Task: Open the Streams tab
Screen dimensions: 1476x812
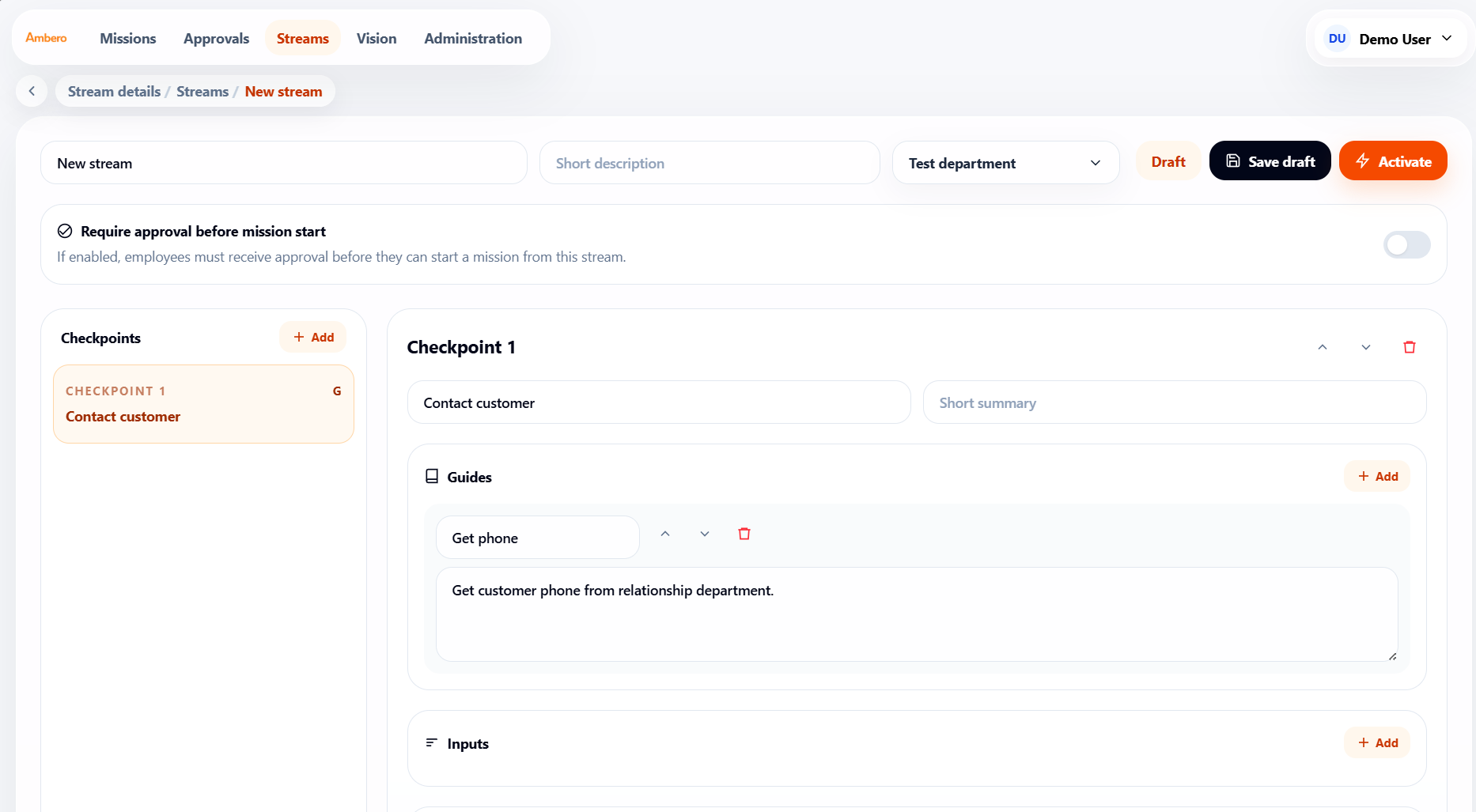Action: click(x=303, y=38)
